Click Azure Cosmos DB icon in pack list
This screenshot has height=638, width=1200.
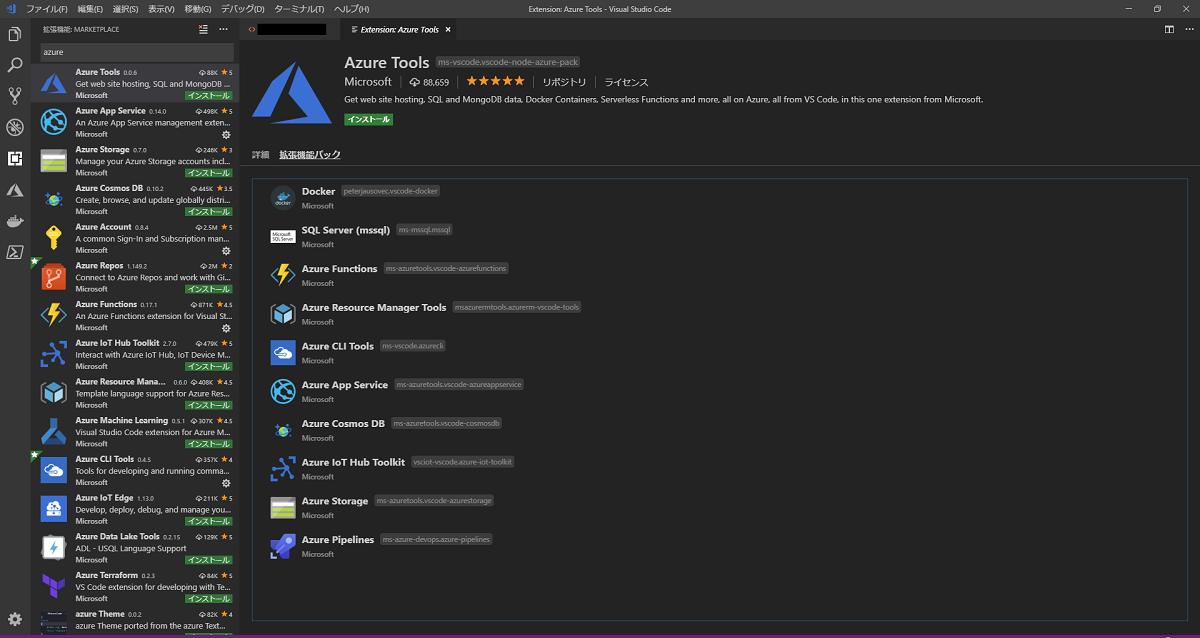pos(283,430)
